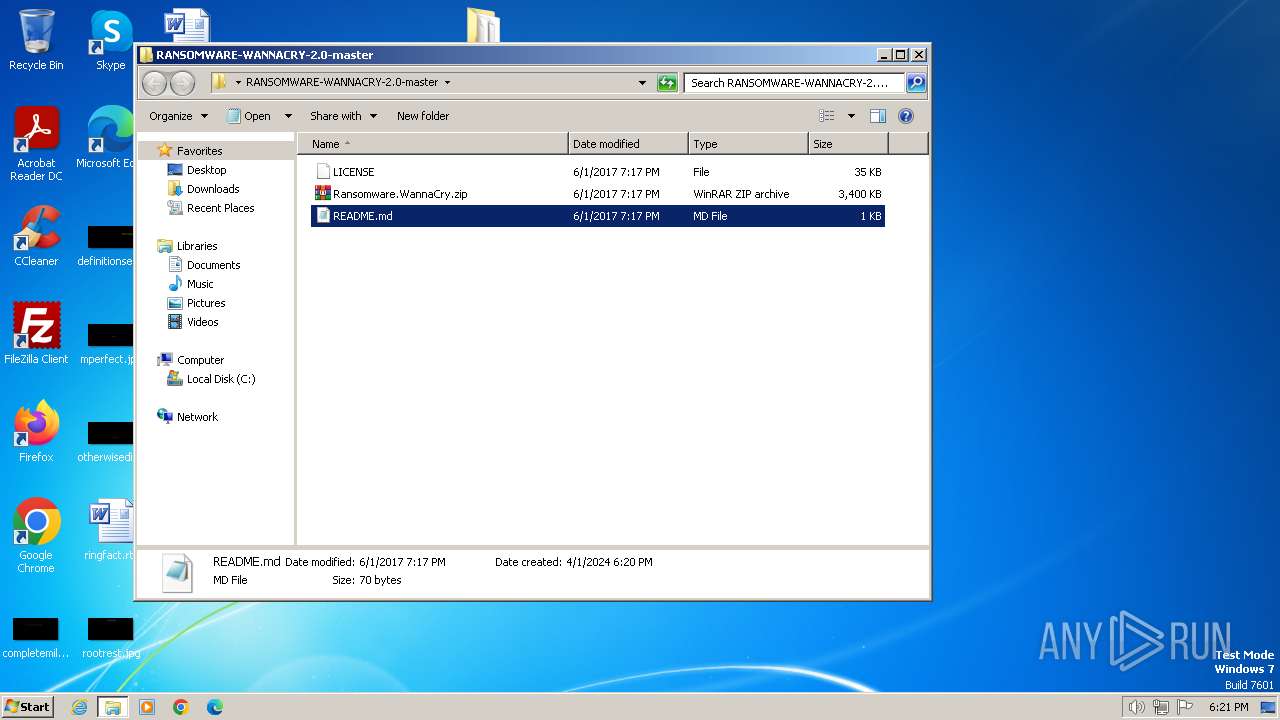Open the Organize dropdown menu
The height and width of the screenshot is (720, 1280).
[x=178, y=116]
